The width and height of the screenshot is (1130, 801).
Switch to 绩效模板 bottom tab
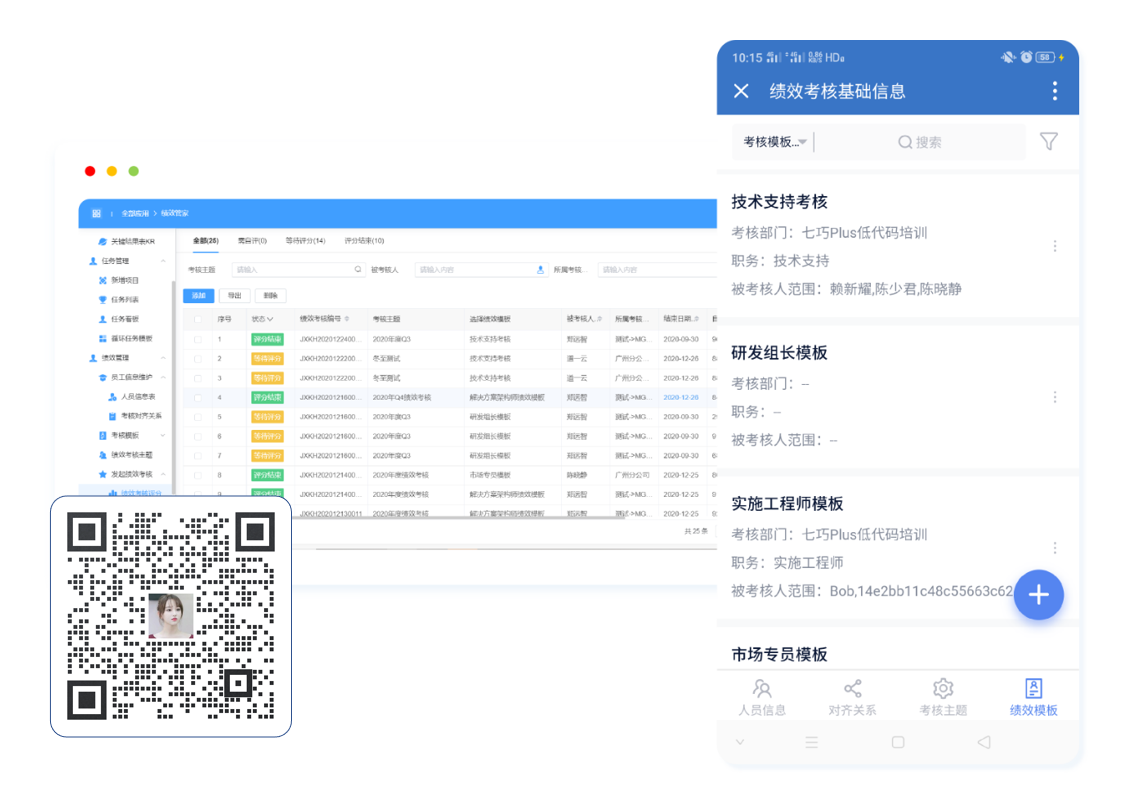(1033, 697)
